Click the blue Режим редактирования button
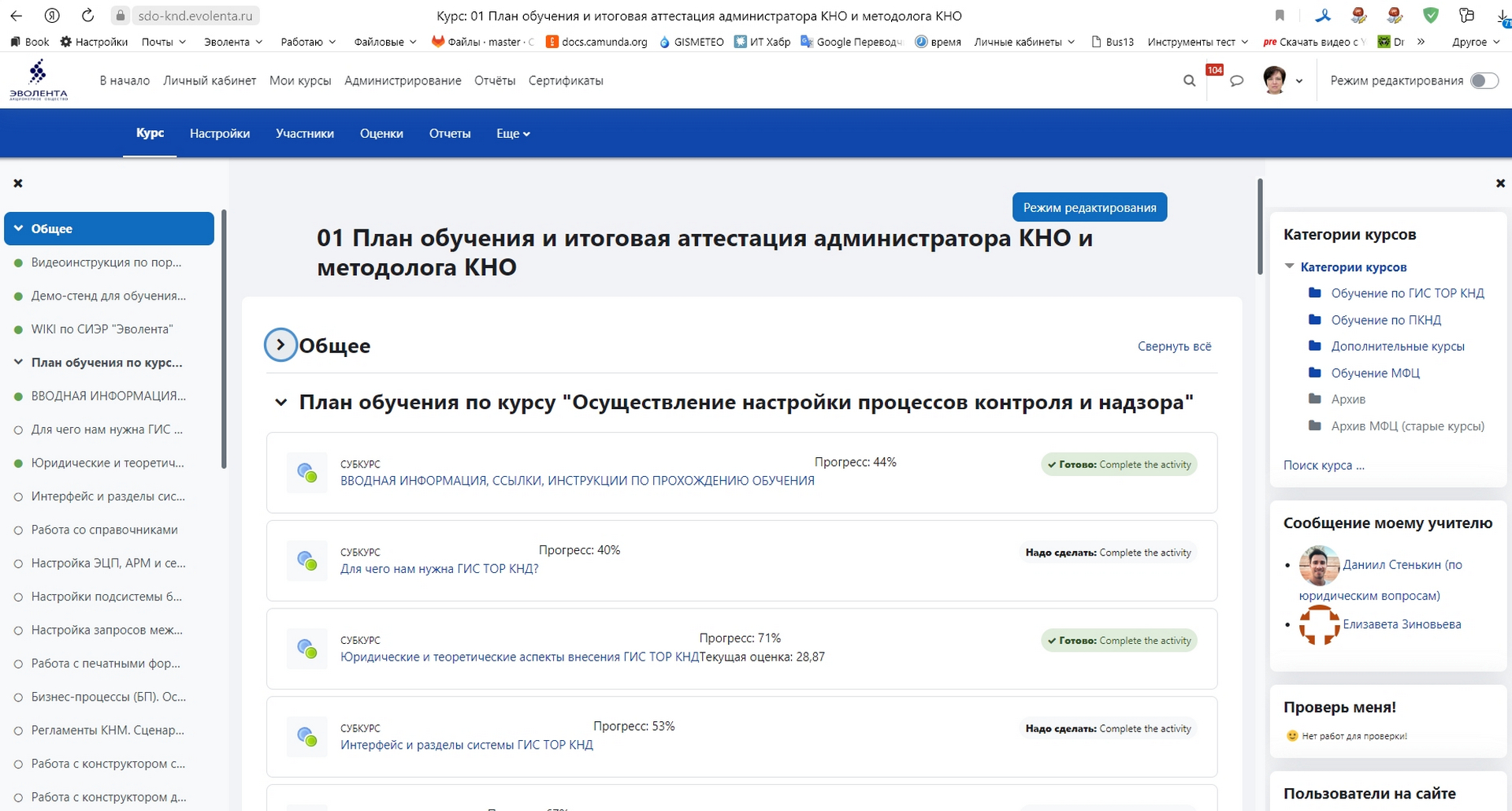 coord(1090,207)
